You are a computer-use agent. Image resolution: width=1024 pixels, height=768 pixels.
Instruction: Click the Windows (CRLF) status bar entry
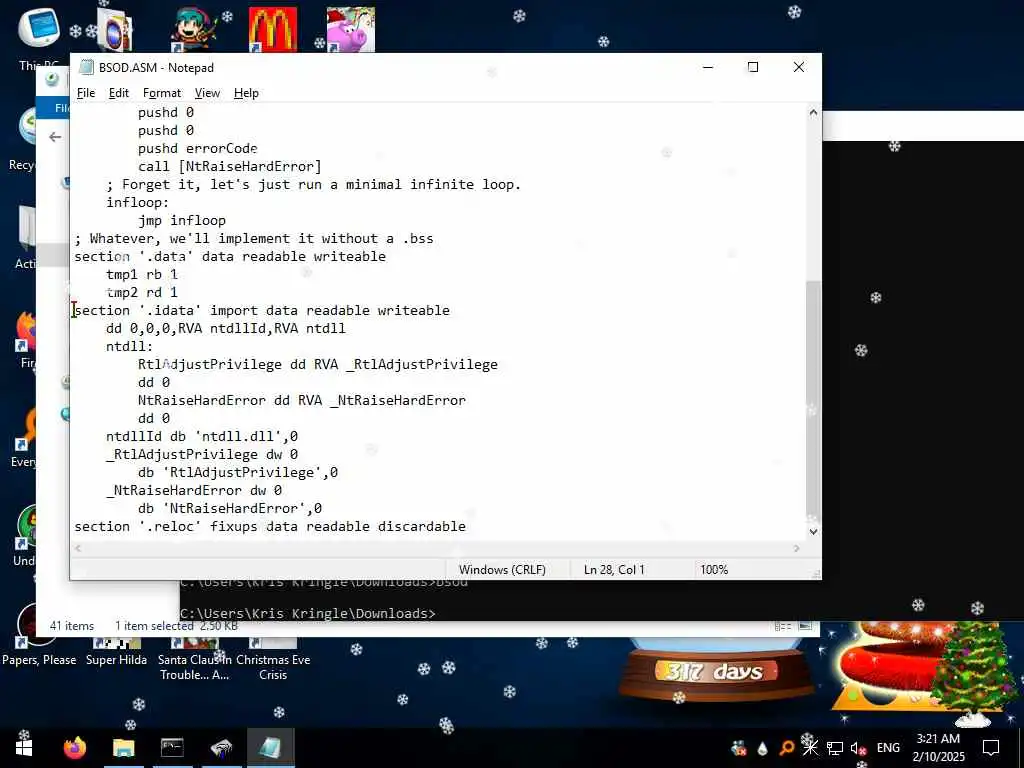tap(502, 569)
